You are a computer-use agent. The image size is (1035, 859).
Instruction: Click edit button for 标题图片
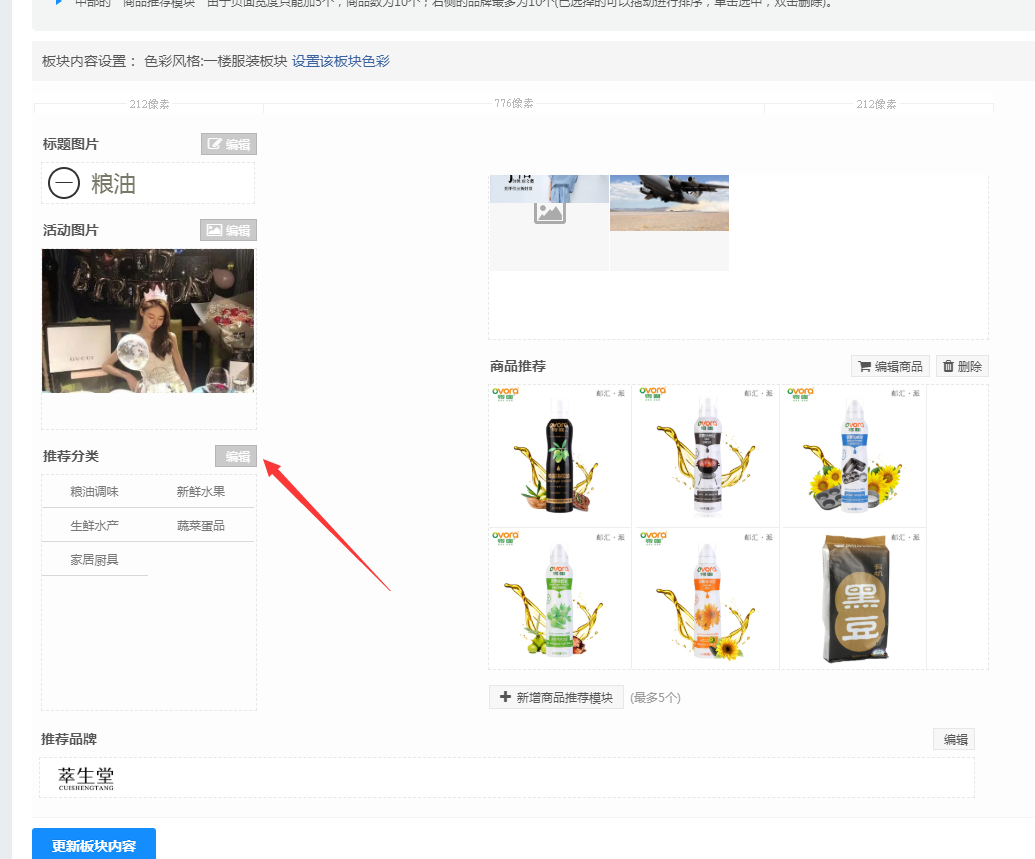228,144
